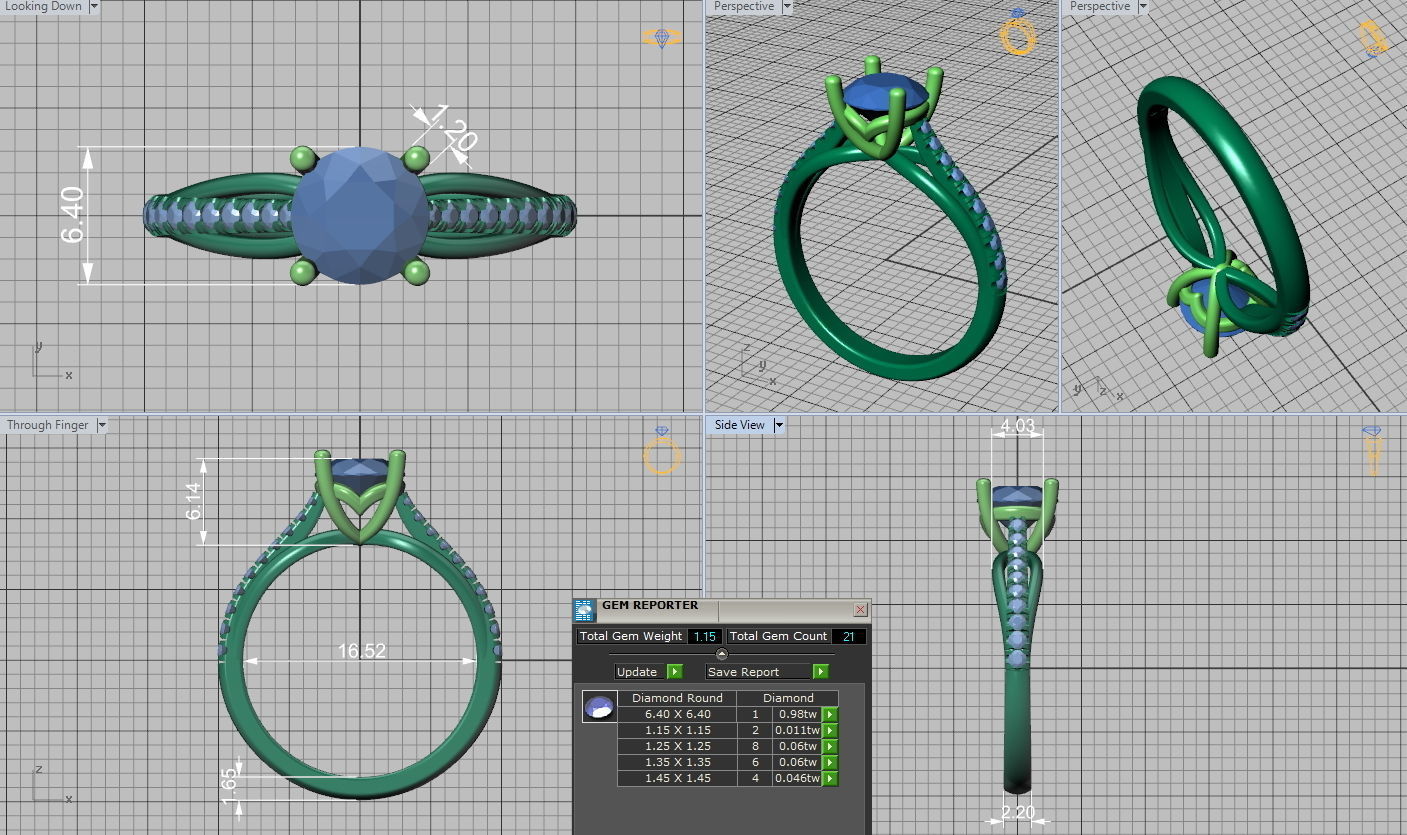
Task: Select the Side View viewport title
Action: coord(740,425)
